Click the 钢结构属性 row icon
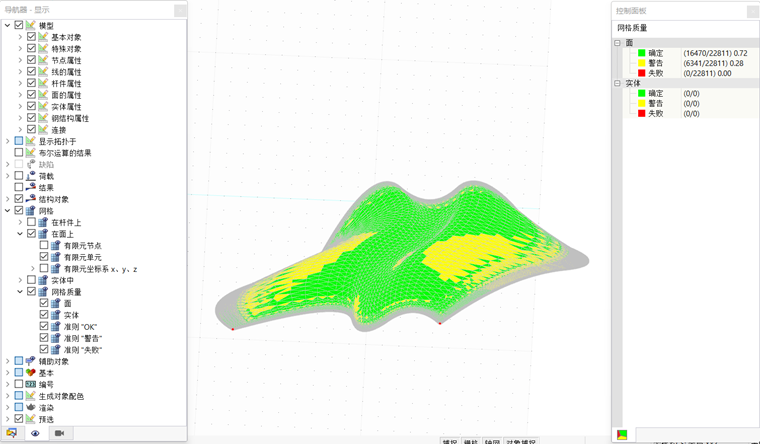Screen dimensions: 760x444 click(43, 118)
